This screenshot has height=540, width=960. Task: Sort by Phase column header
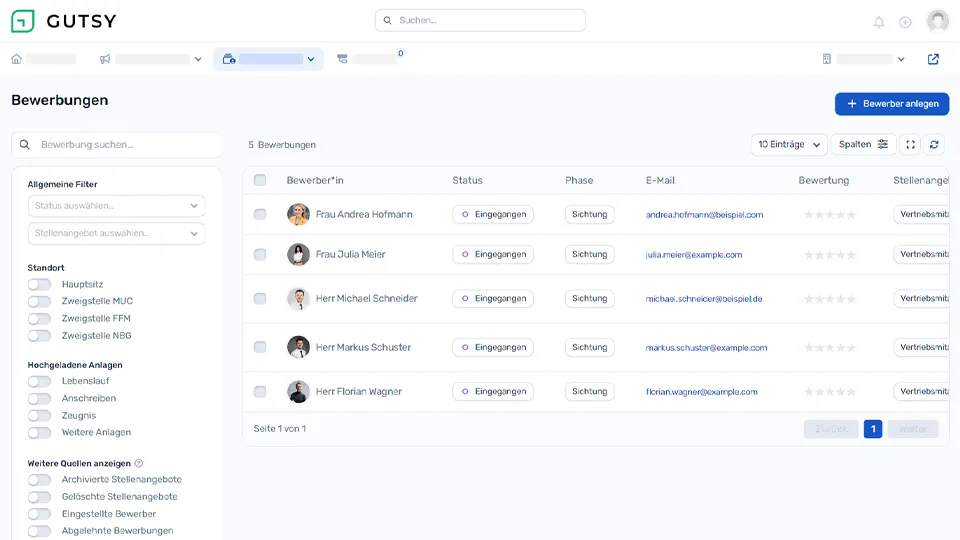[579, 180]
